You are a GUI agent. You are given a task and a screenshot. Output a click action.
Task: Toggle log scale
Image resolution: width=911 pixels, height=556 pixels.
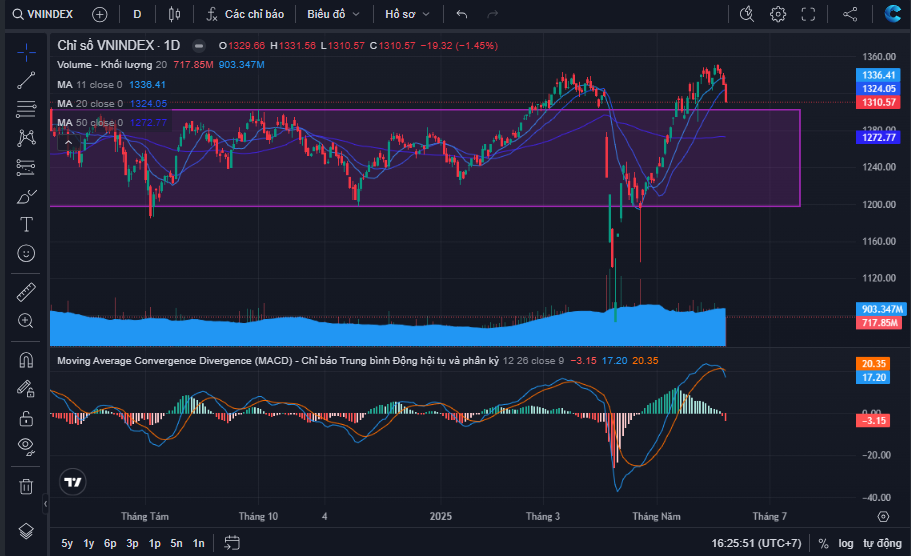pos(846,543)
